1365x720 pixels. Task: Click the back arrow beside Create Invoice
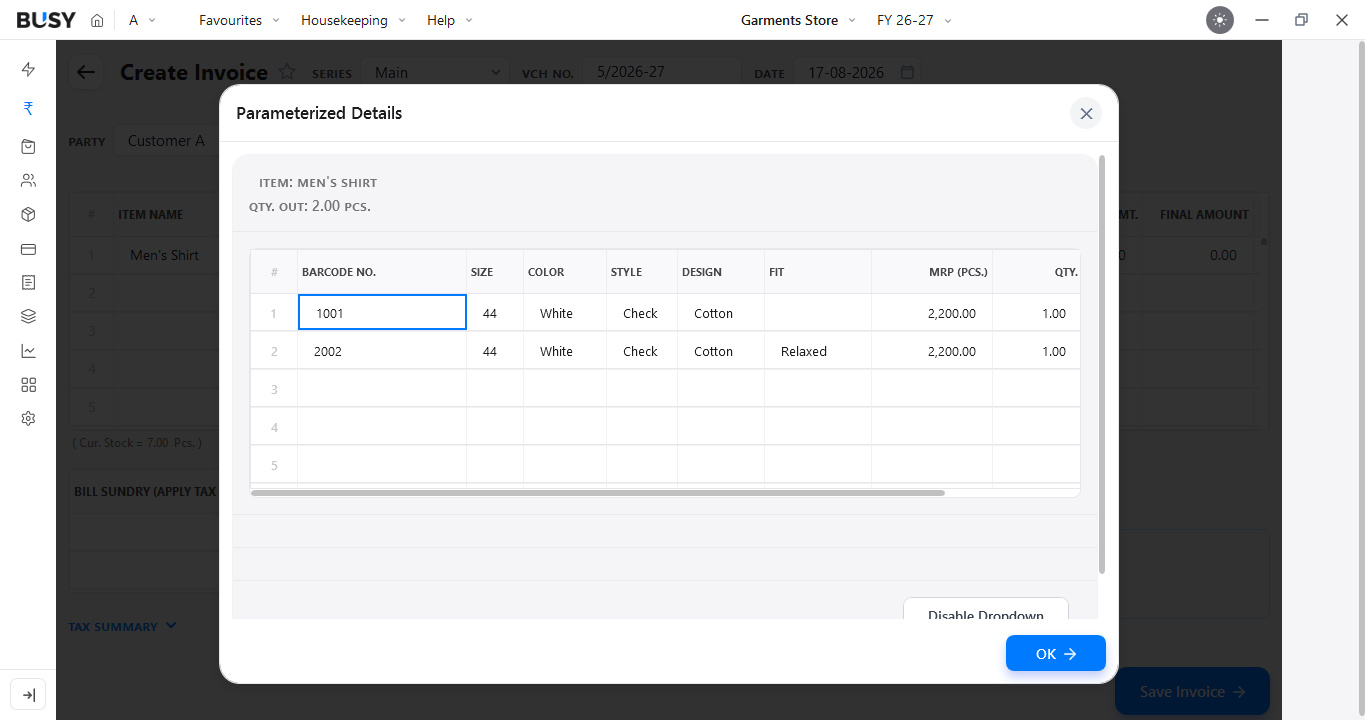[x=86, y=72]
